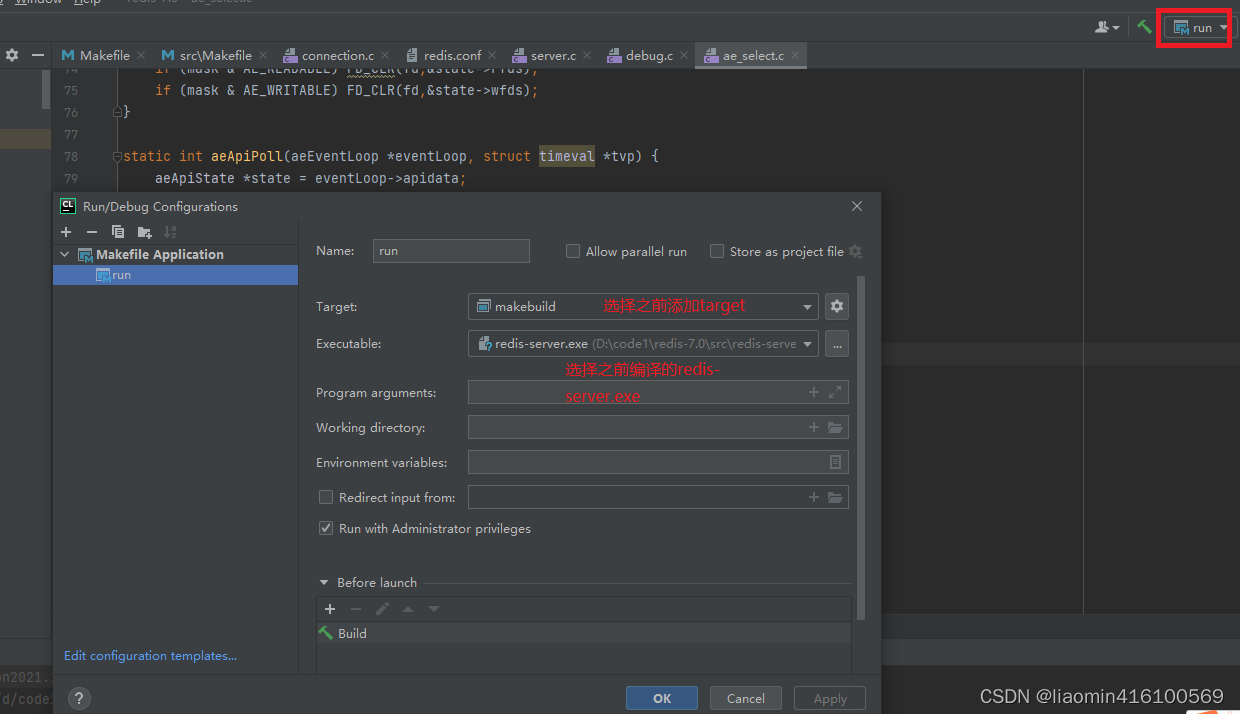Click the Name input field
This screenshot has width=1240, height=714.
[x=451, y=251]
